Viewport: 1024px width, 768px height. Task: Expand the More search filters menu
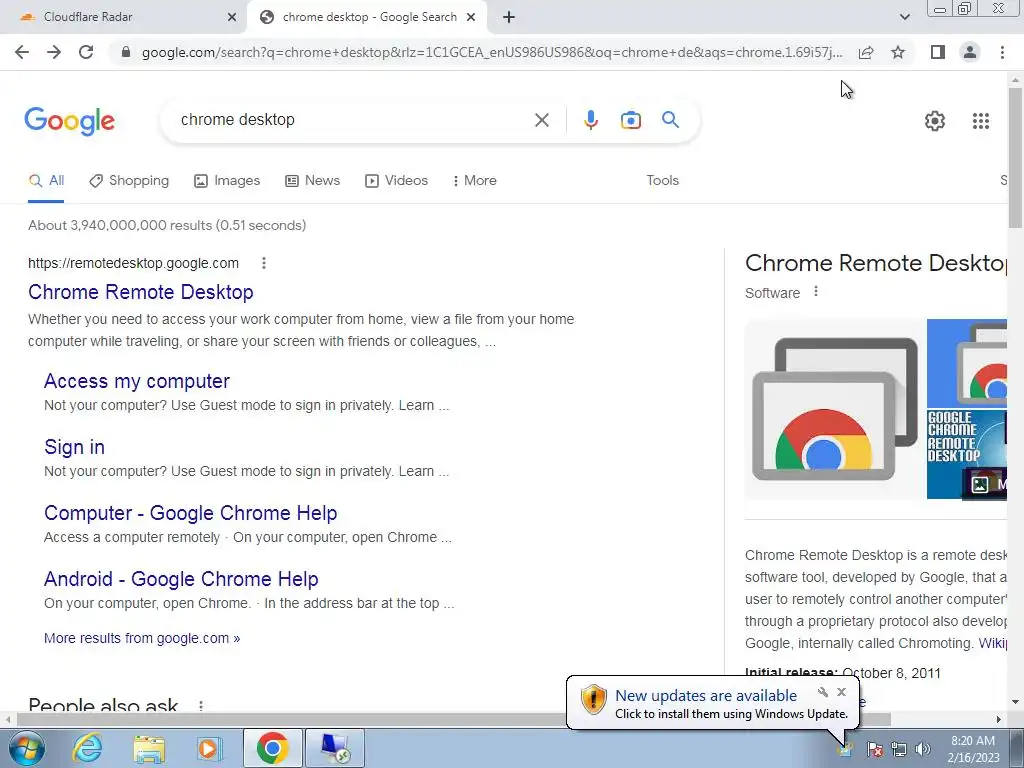pos(475,181)
